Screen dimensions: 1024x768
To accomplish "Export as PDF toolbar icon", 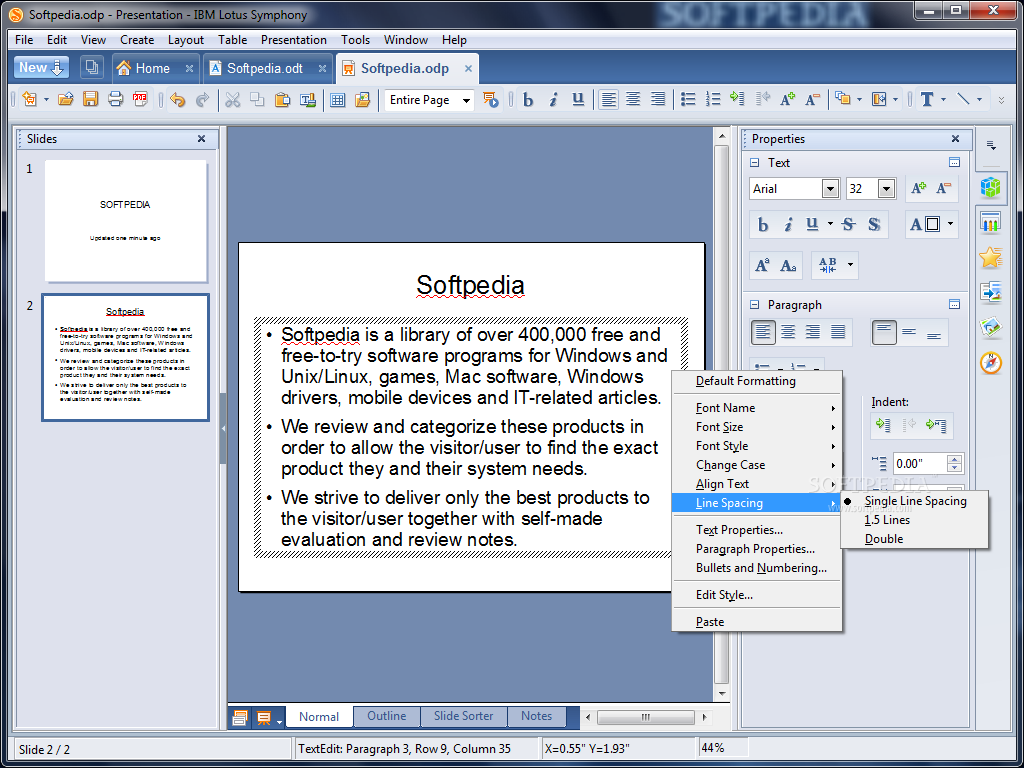I will [140, 100].
